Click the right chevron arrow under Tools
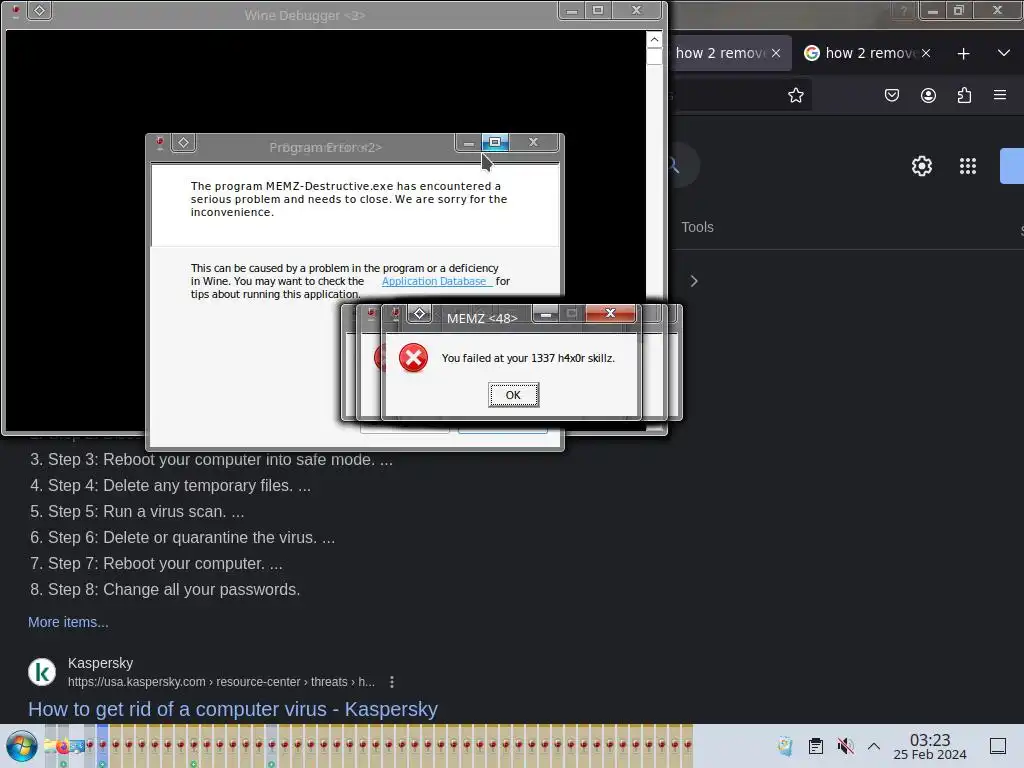Viewport: 1024px width, 768px height. coord(694,281)
